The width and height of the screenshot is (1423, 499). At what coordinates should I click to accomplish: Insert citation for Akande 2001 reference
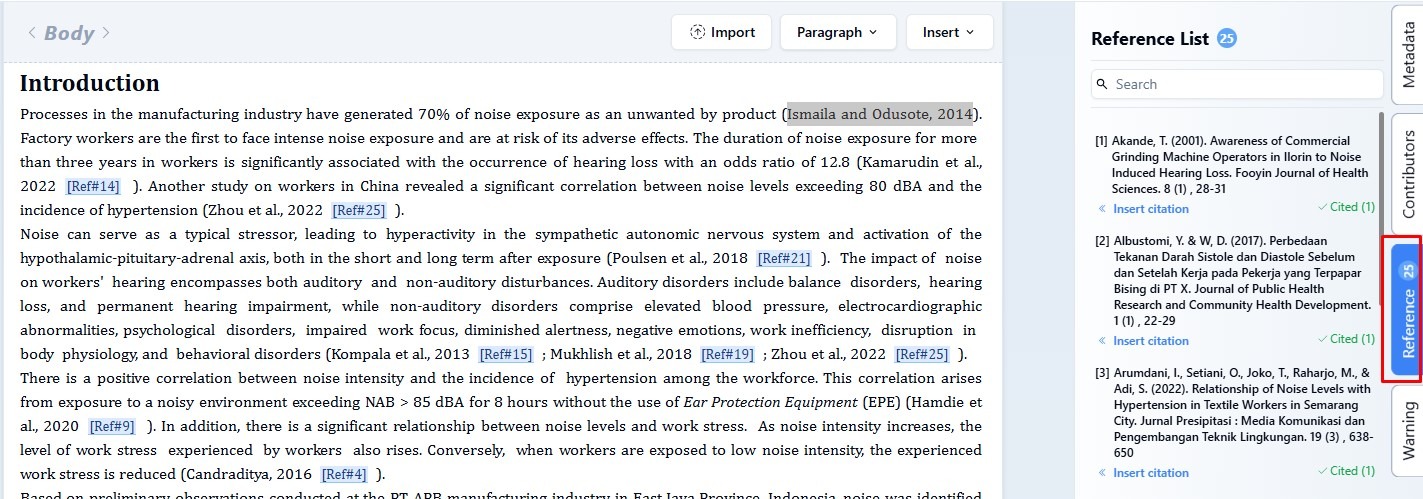tap(1150, 209)
